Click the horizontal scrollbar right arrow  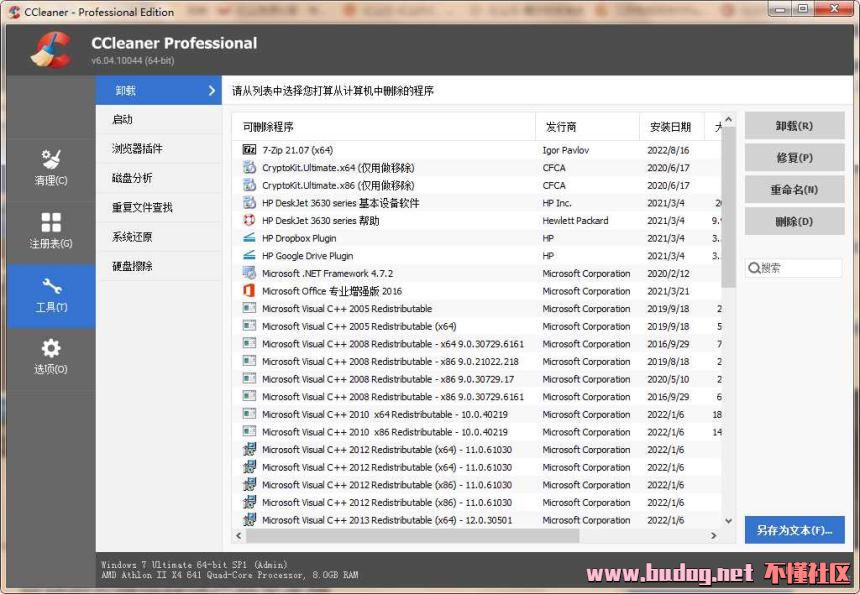pyautogui.click(x=714, y=535)
